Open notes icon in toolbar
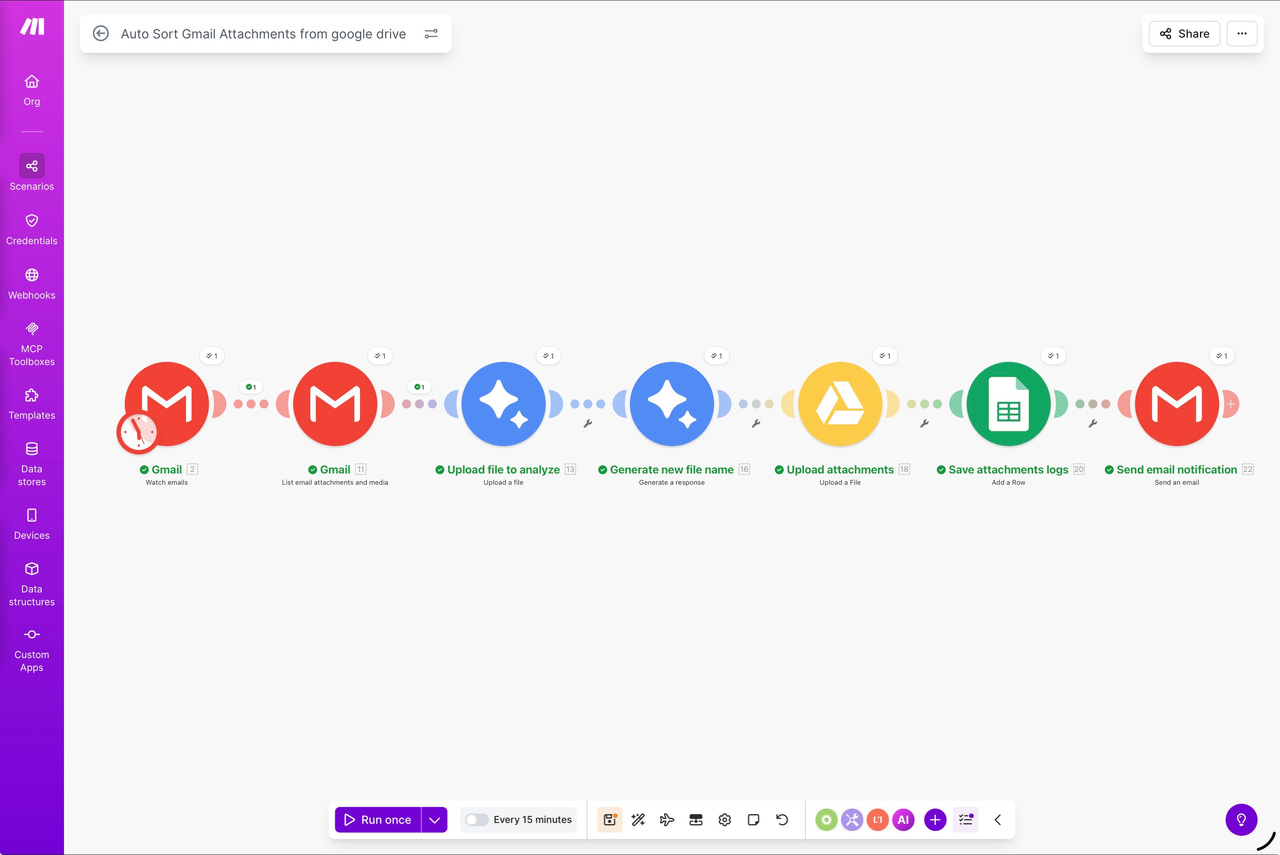This screenshot has height=855, width=1280. coord(754,820)
